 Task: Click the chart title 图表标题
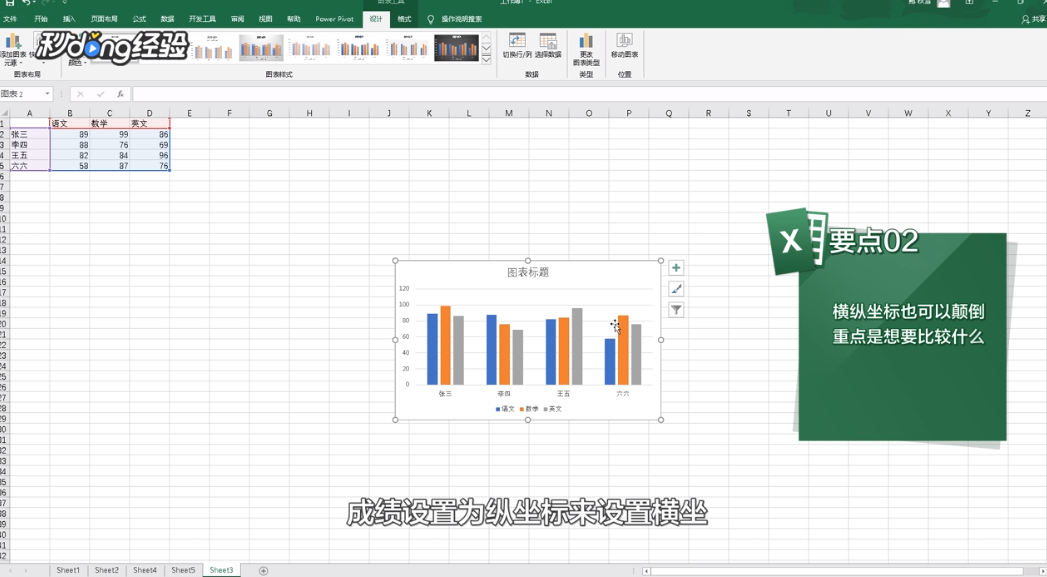[x=528, y=272]
